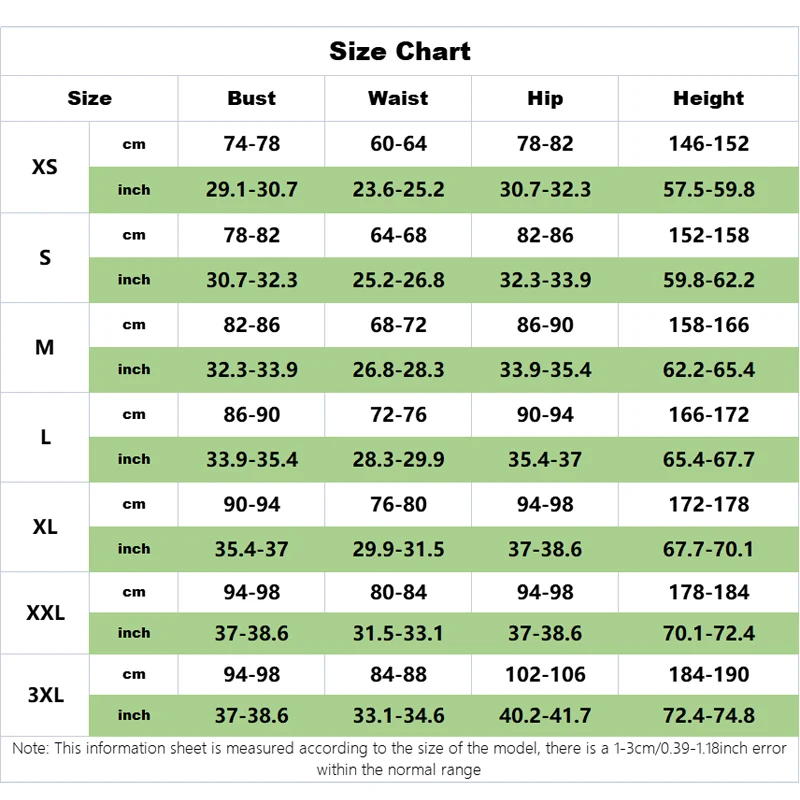Click L hip inch value 35.4-37

click(545, 460)
